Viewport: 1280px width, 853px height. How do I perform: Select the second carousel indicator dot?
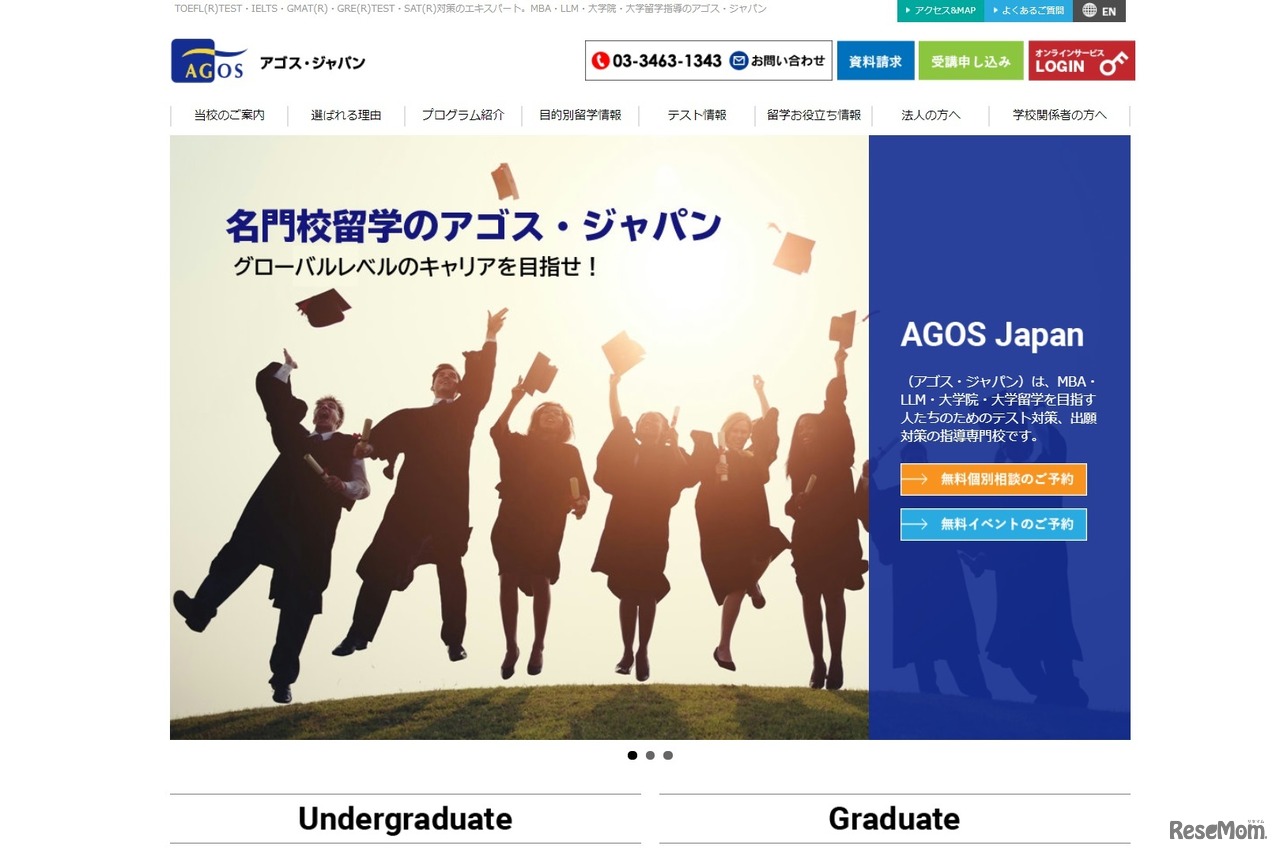pos(650,755)
